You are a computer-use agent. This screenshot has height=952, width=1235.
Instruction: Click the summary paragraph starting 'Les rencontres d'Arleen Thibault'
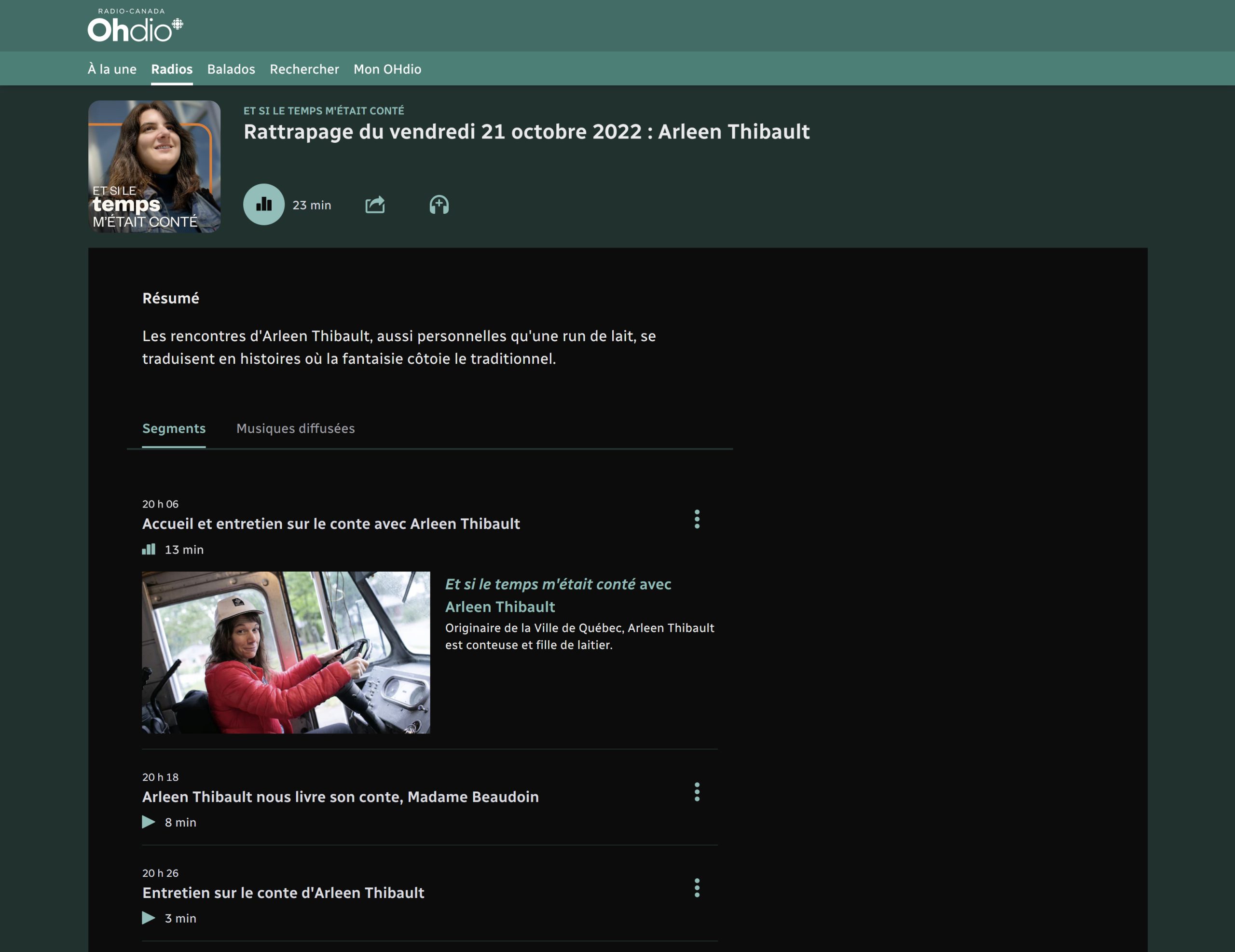398,347
